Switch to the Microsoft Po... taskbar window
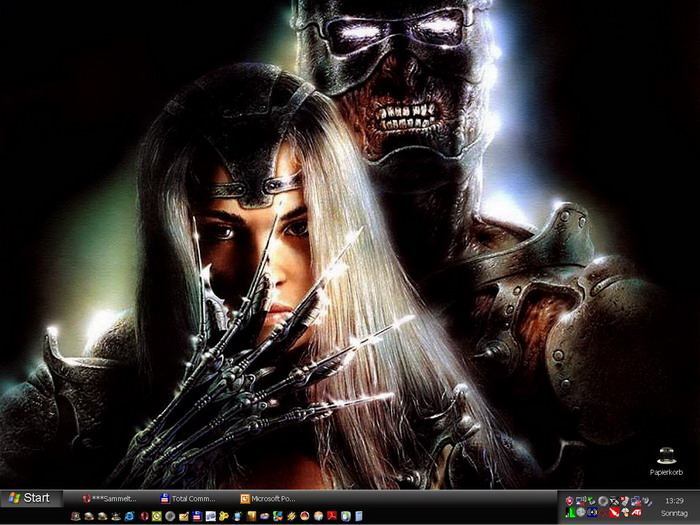 [x=267, y=499]
